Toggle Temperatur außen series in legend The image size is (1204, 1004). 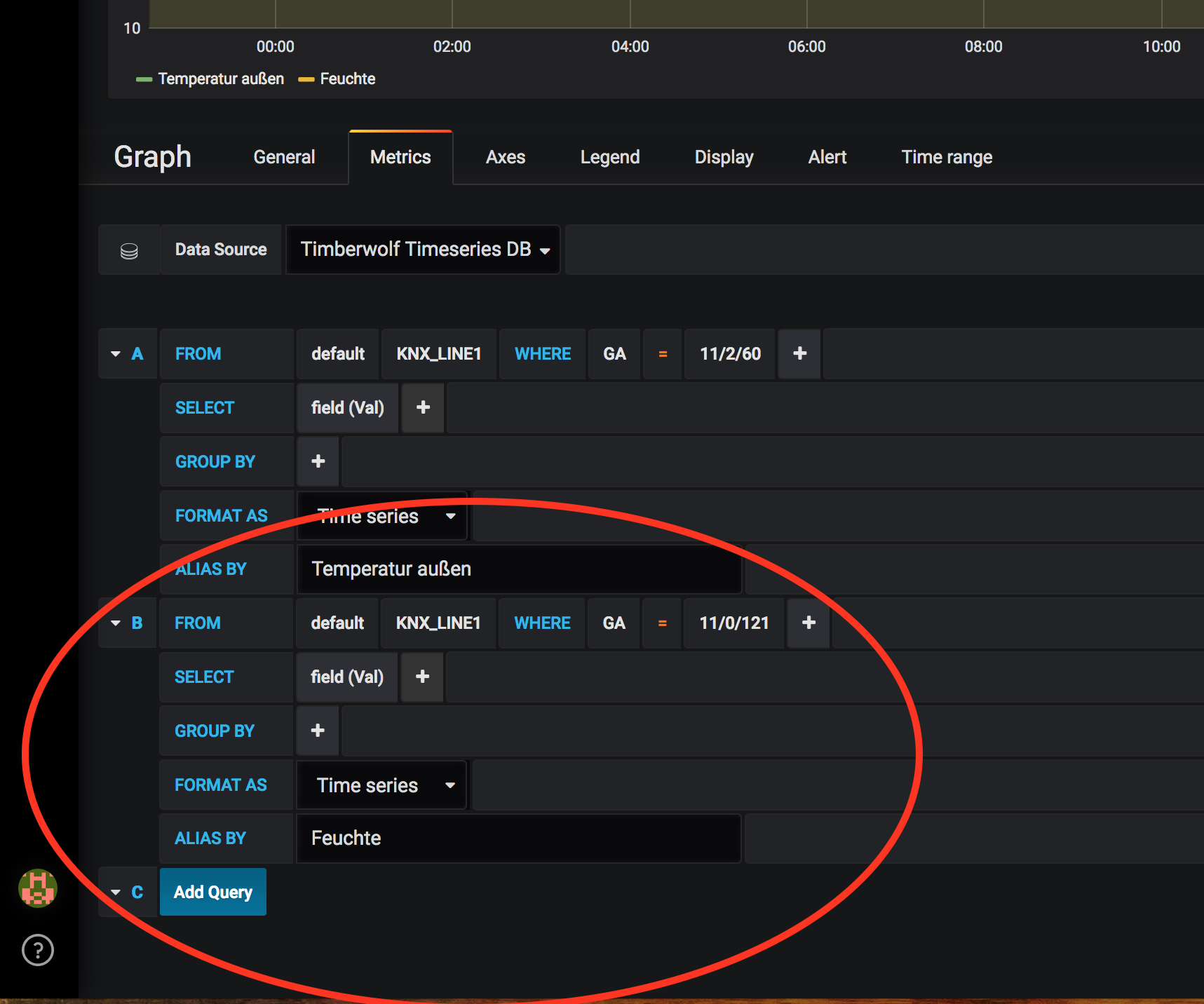pos(221,79)
